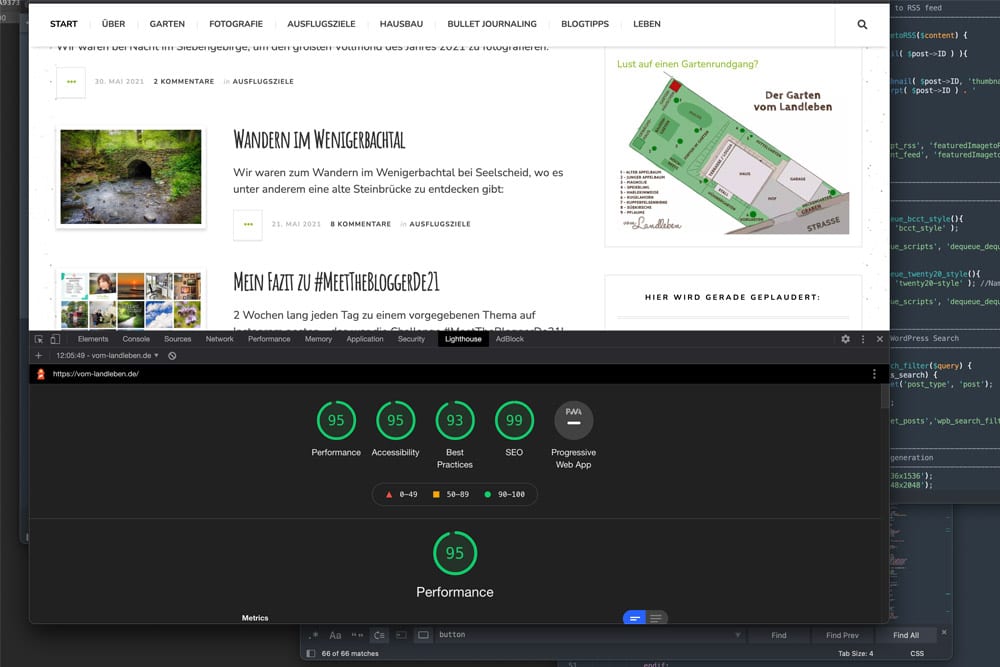Toggle the device toolbar icon
This screenshot has height=667, width=1000.
pos(55,339)
